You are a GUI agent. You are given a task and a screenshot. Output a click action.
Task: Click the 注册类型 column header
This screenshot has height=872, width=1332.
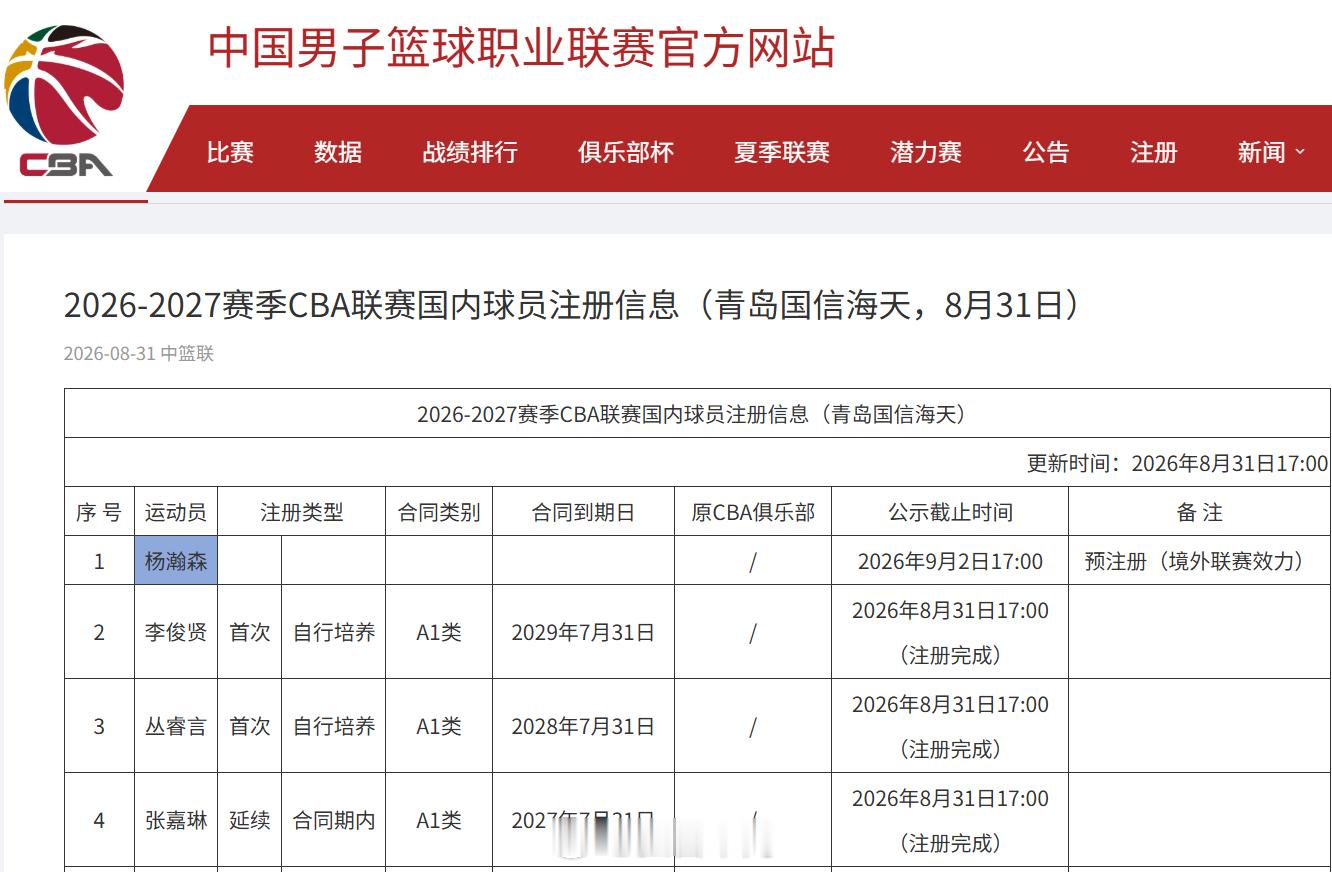(x=302, y=512)
